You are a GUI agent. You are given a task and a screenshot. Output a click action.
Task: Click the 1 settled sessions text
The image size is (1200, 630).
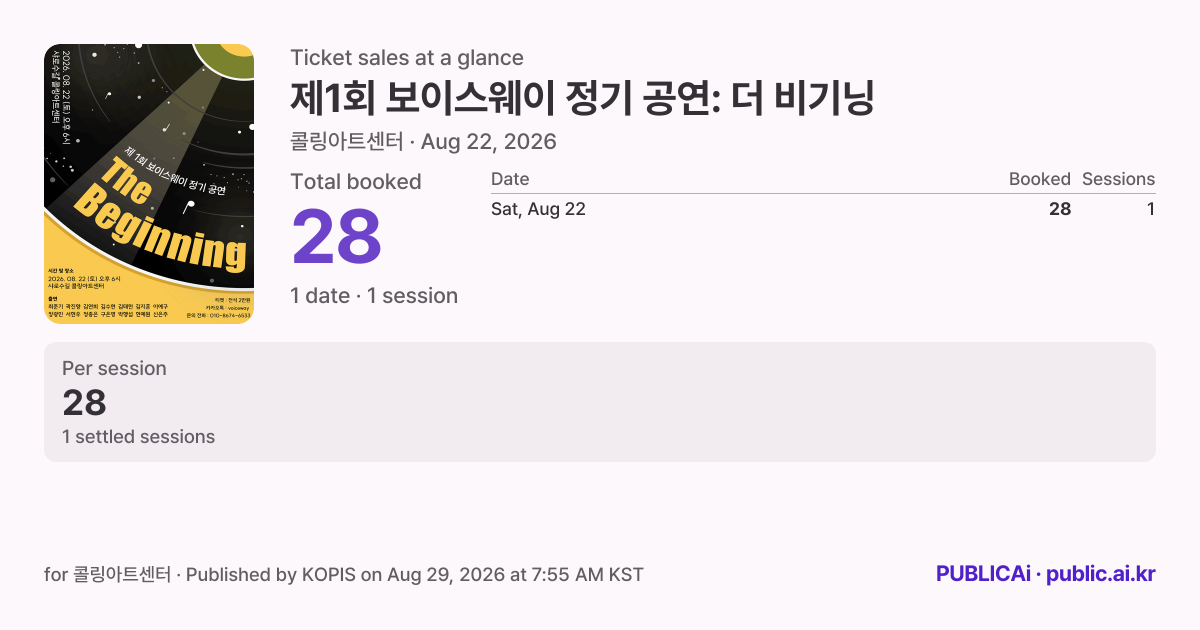click(138, 437)
